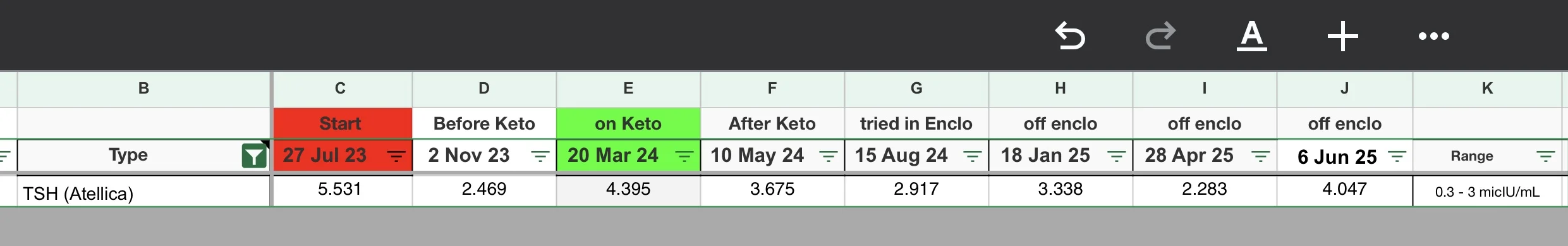Select the TSH (Atellica) cell

click(x=144, y=192)
